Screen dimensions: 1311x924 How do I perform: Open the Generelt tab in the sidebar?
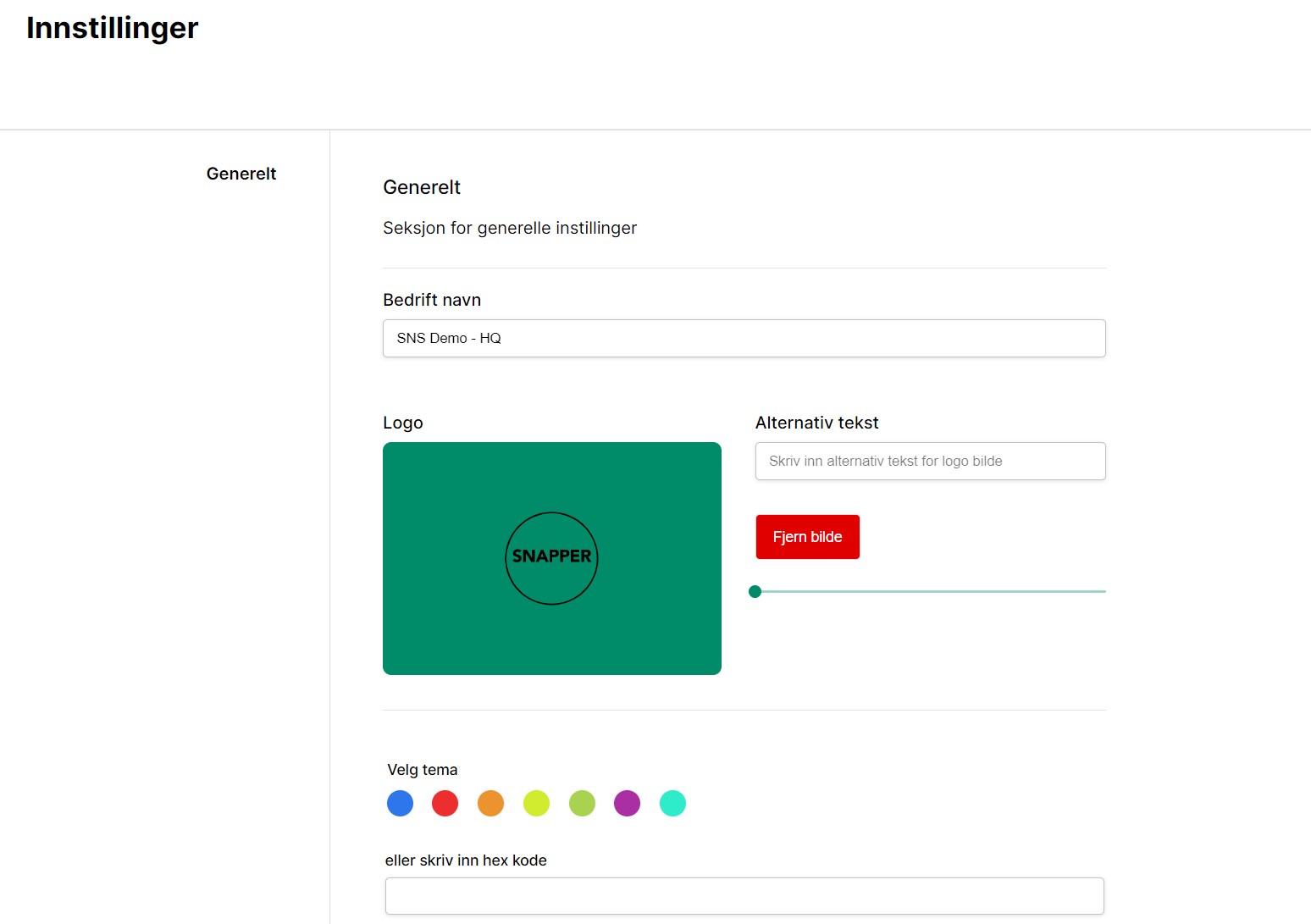[x=241, y=174]
